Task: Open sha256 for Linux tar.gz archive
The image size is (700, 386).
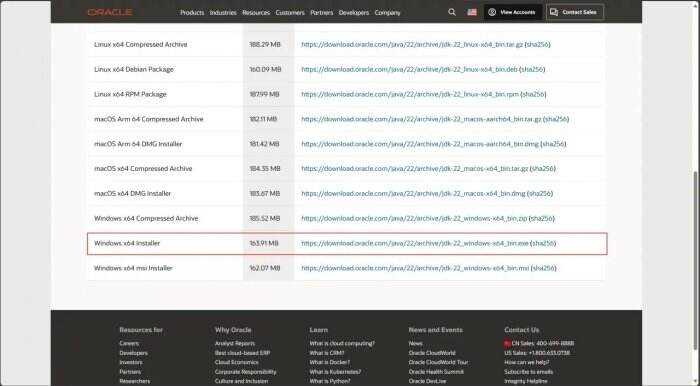Action: (x=538, y=45)
